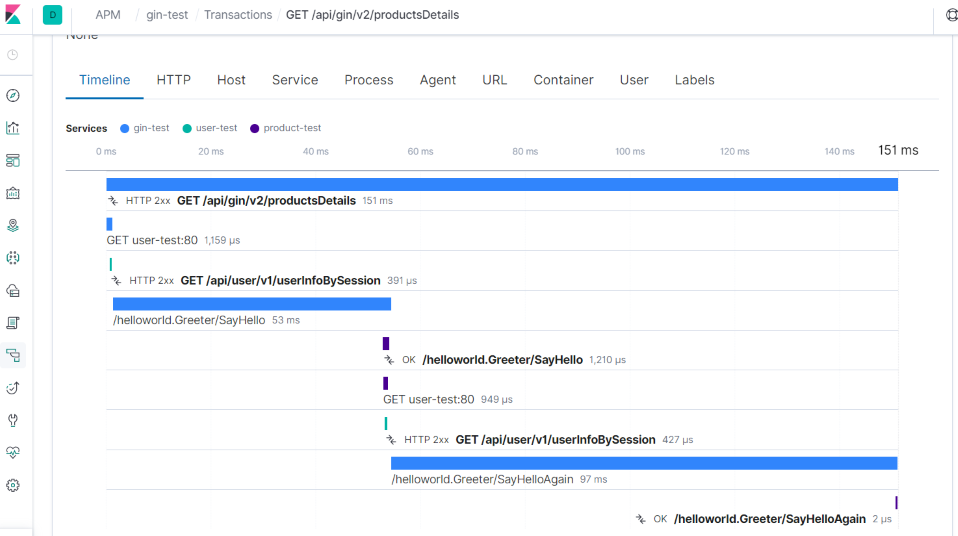958x536 pixels.
Task: Open Logs icon in sidebar
Action: coord(13,323)
